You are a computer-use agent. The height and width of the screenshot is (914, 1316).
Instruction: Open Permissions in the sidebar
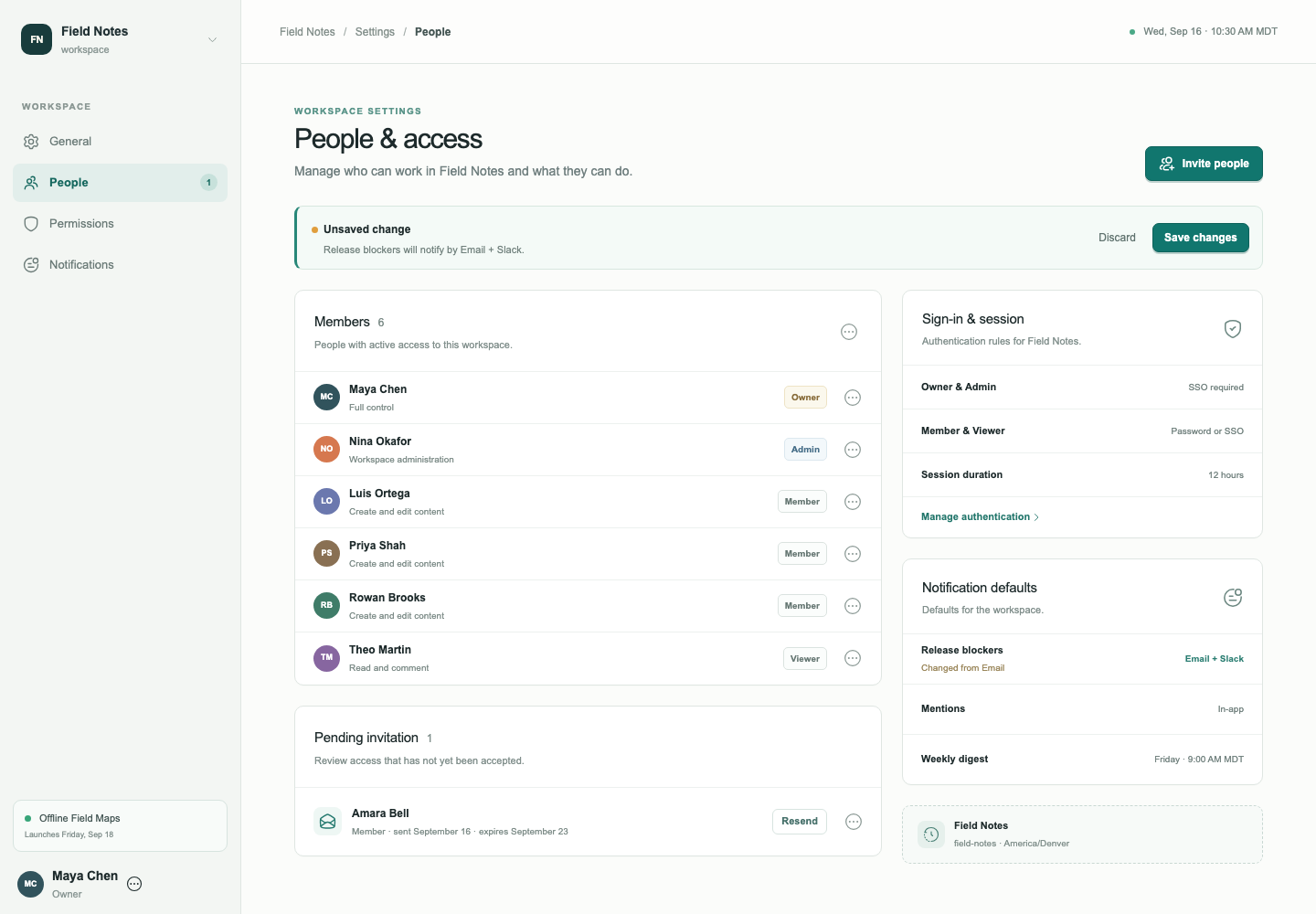(120, 224)
